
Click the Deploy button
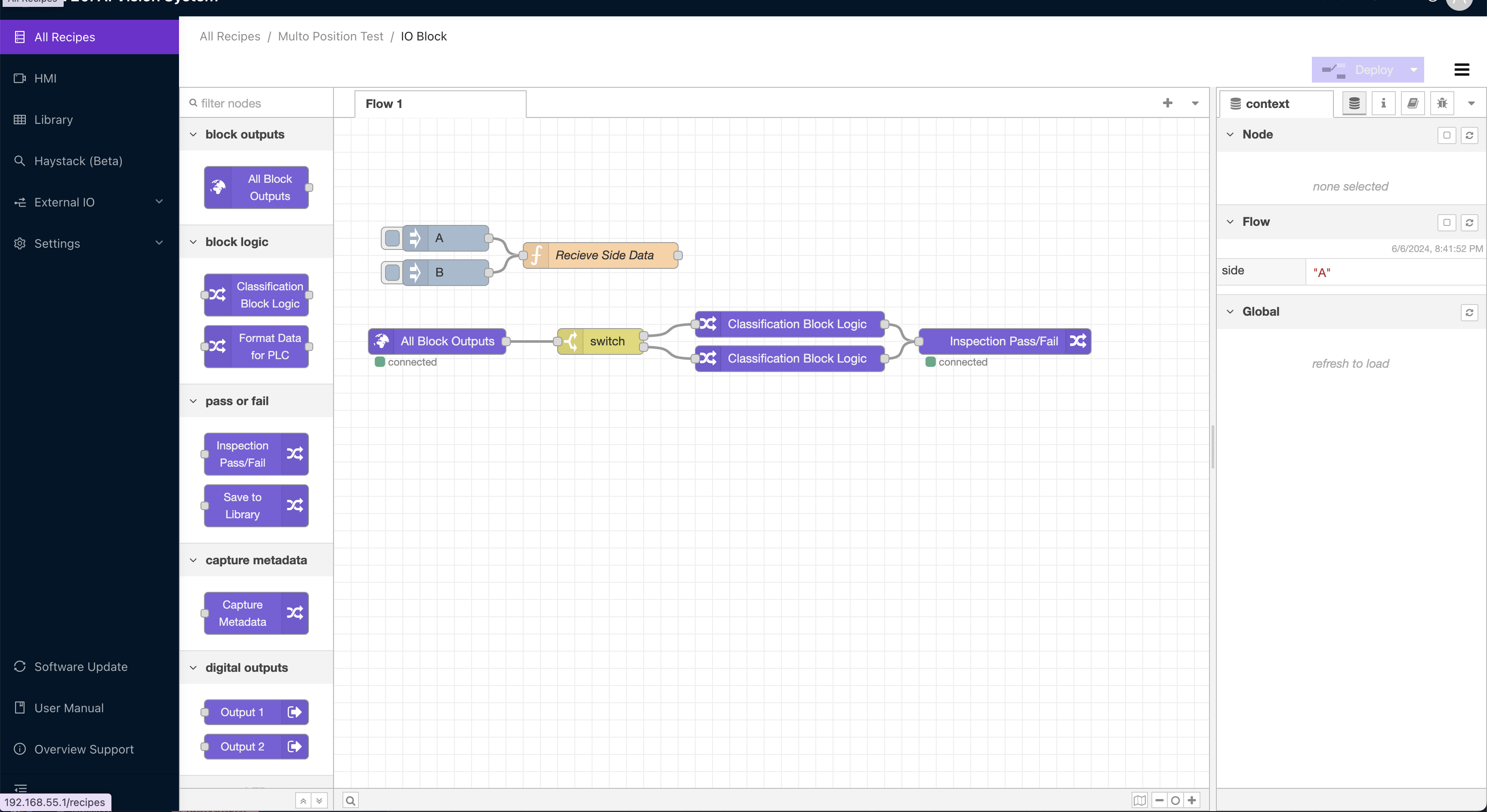point(1368,69)
